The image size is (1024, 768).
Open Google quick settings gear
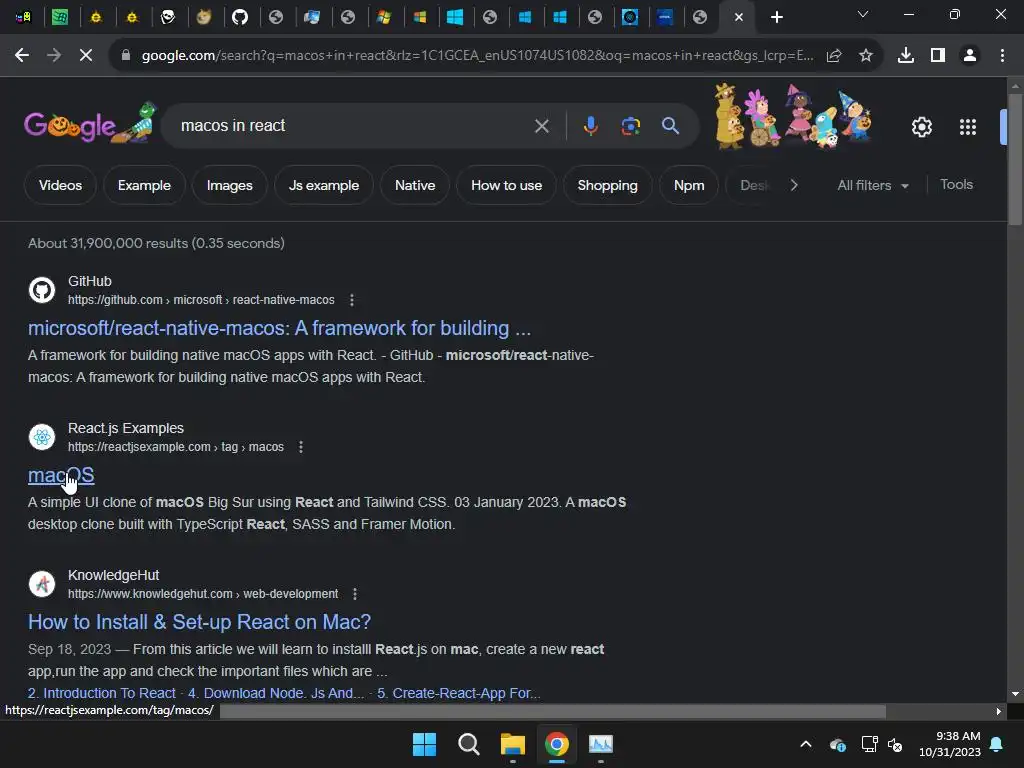[921, 127]
